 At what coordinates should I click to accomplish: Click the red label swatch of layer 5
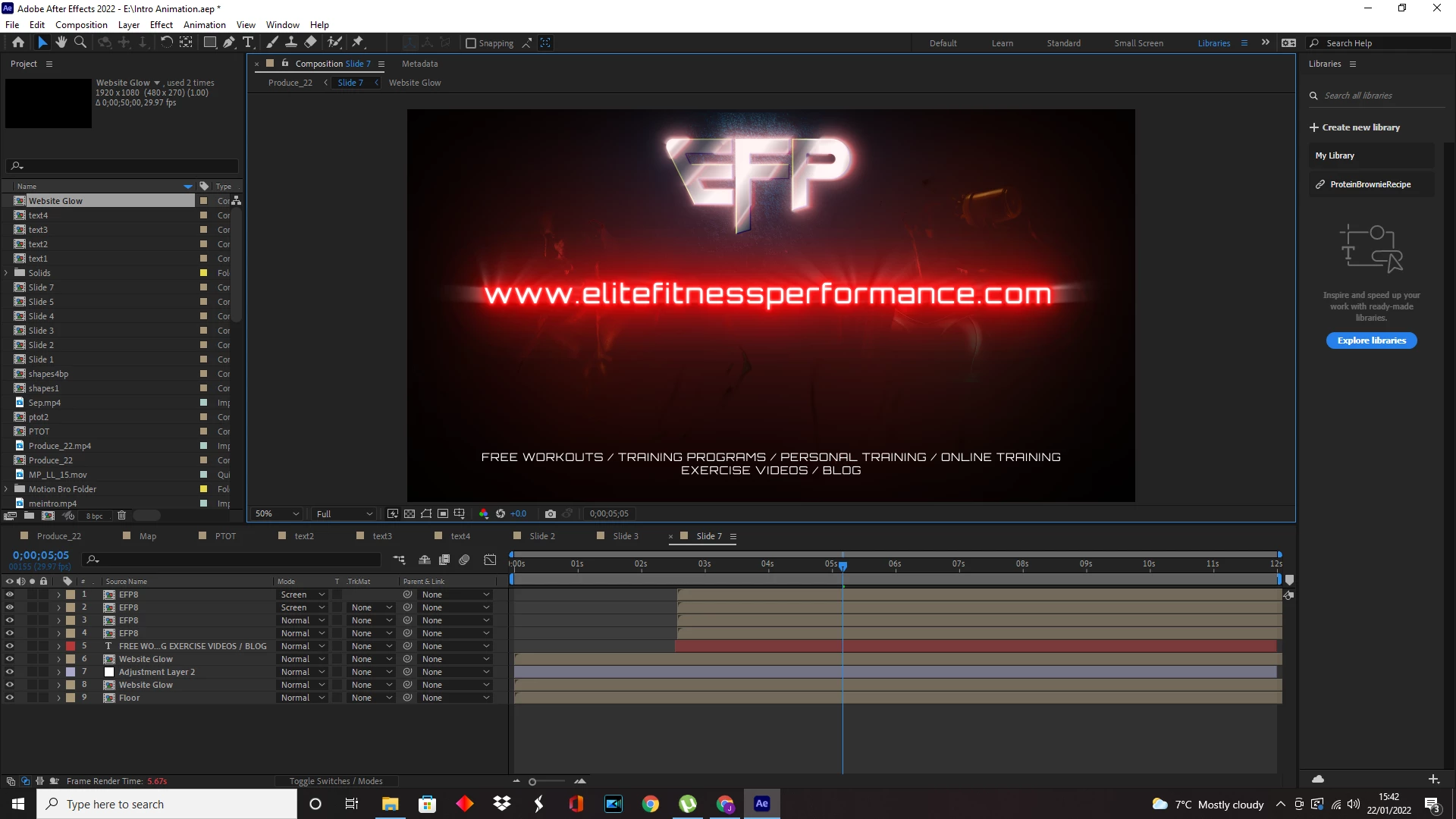[71, 646]
